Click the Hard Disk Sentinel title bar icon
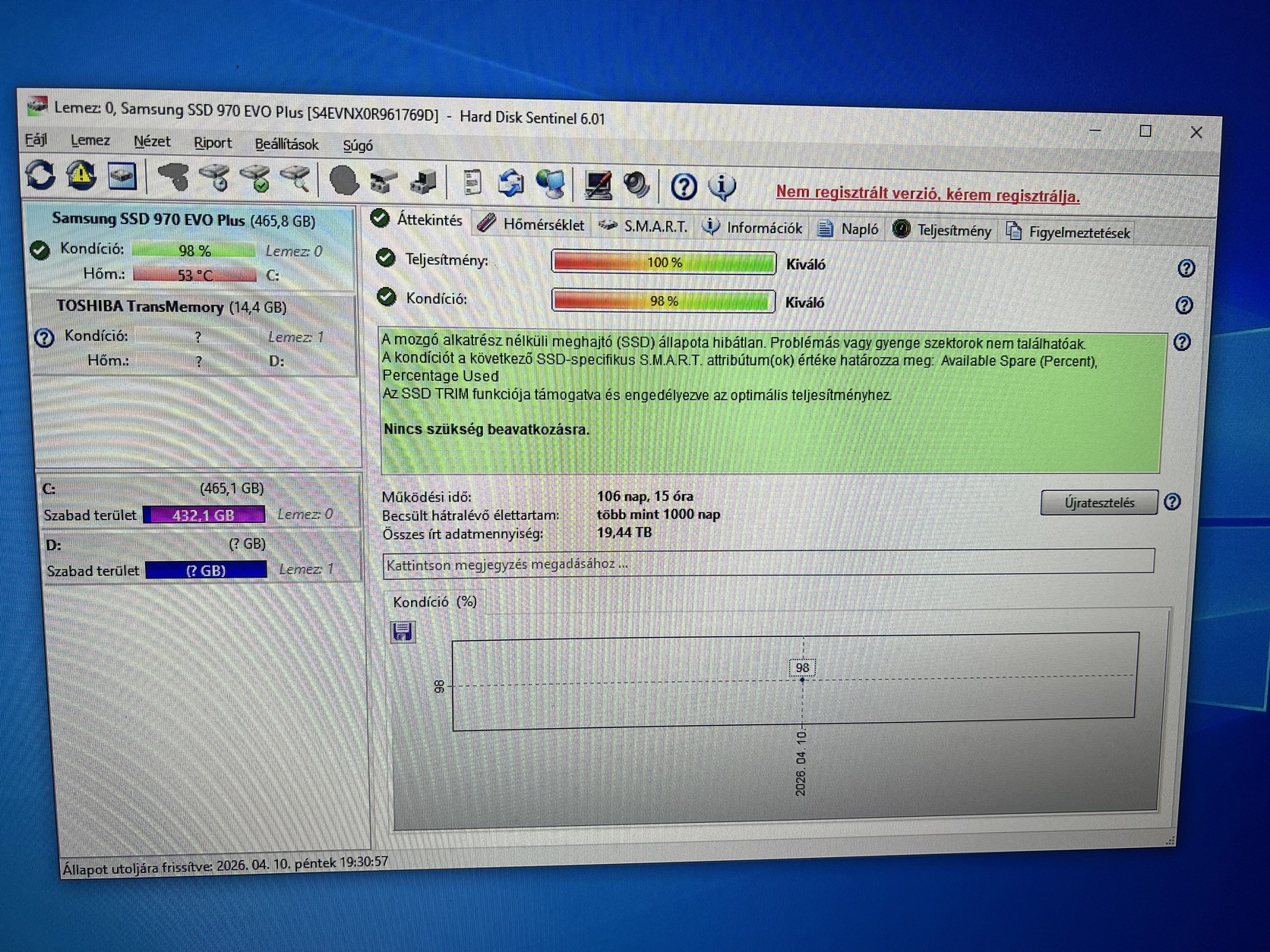The height and width of the screenshot is (952, 1270). coord(36,106)
